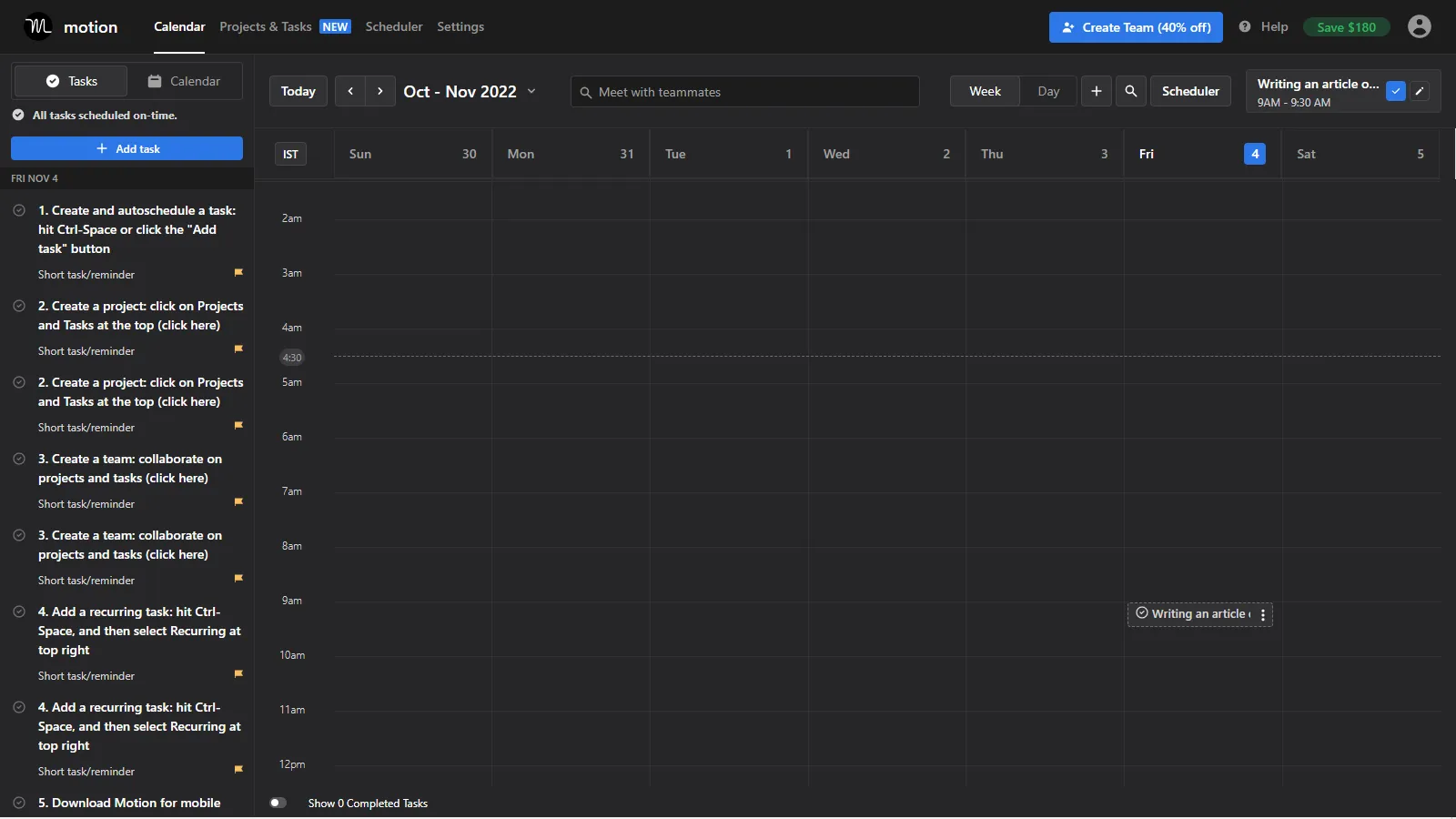The height and width of the screenshot is (819, 1456).
Task: Check off task 1 Create and autoschedule
Action: [18, 210]
